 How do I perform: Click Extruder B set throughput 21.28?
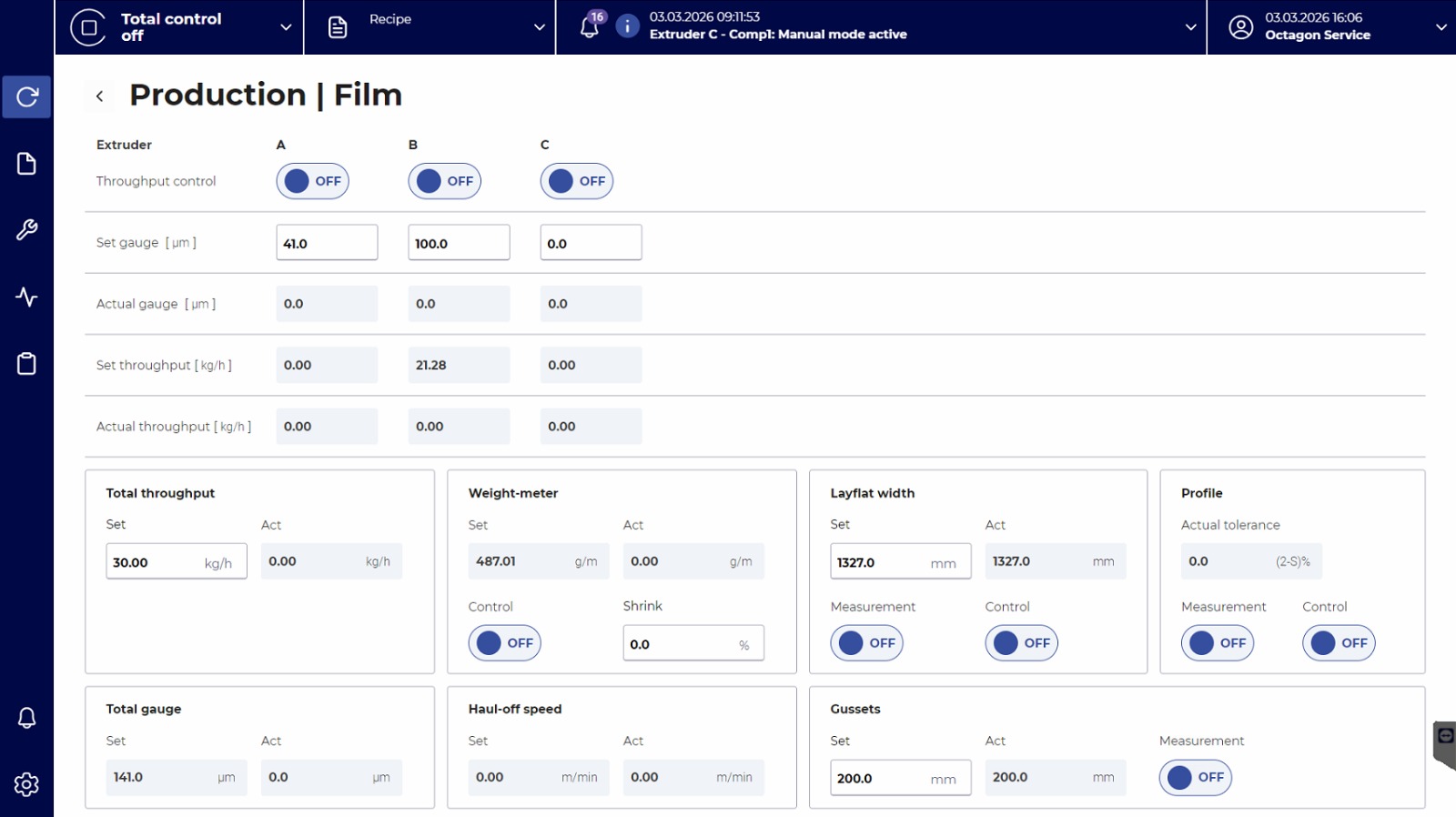coord(459,365)
